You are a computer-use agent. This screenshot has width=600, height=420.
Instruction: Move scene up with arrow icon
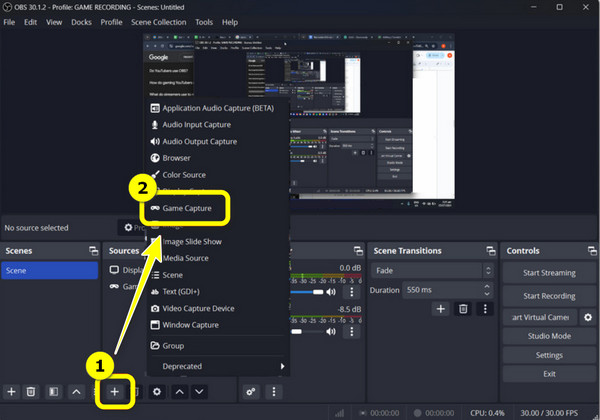click(x=76, y=392)
